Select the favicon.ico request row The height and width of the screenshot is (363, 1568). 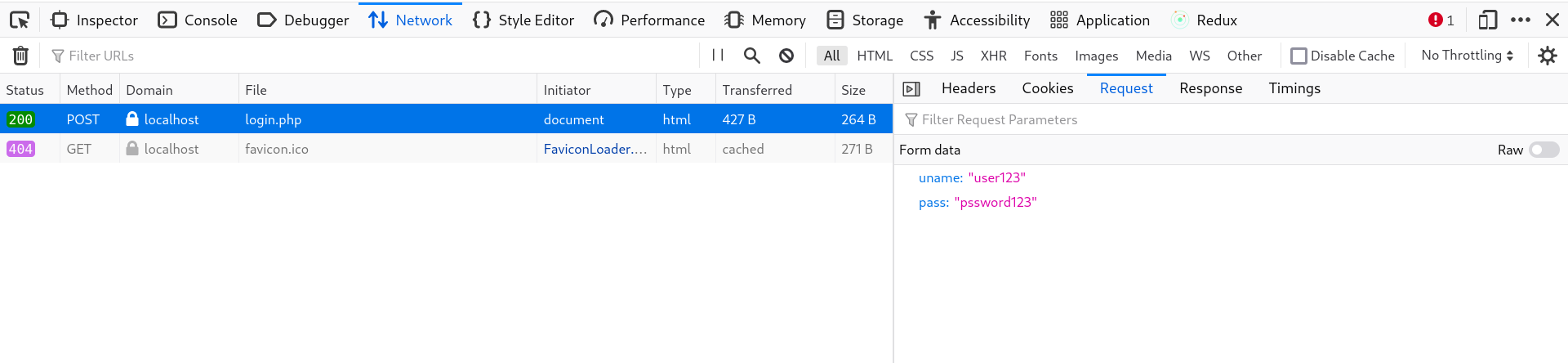(x=276, y=149)
